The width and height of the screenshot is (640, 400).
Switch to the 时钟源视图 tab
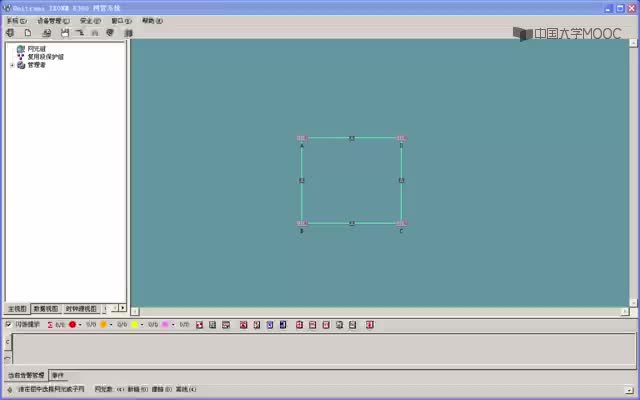coord(81,309)
